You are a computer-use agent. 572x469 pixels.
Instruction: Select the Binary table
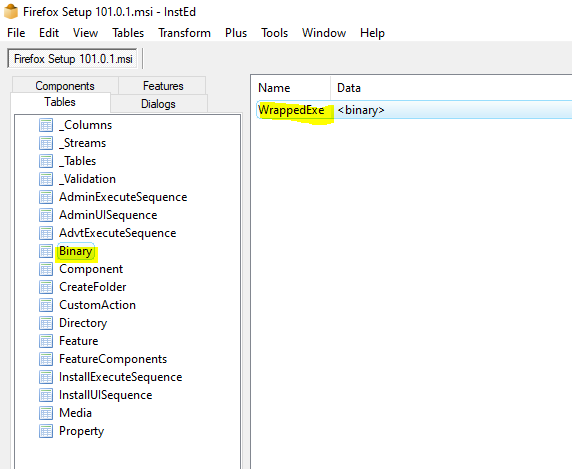[x=76, y=251]
